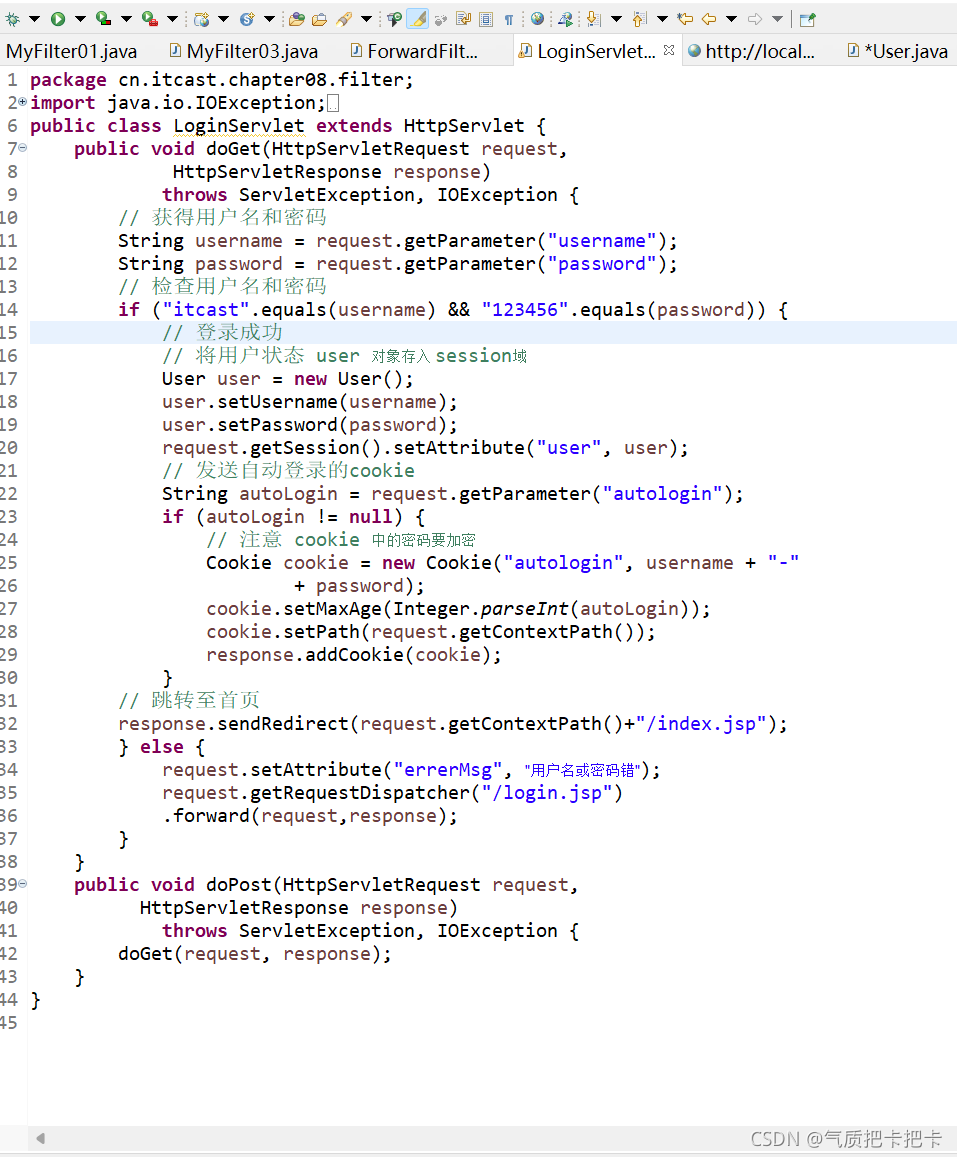Screen dimensions: 957x1157
Task: Open new web project dropdown arrow
Action: (223, 18)
